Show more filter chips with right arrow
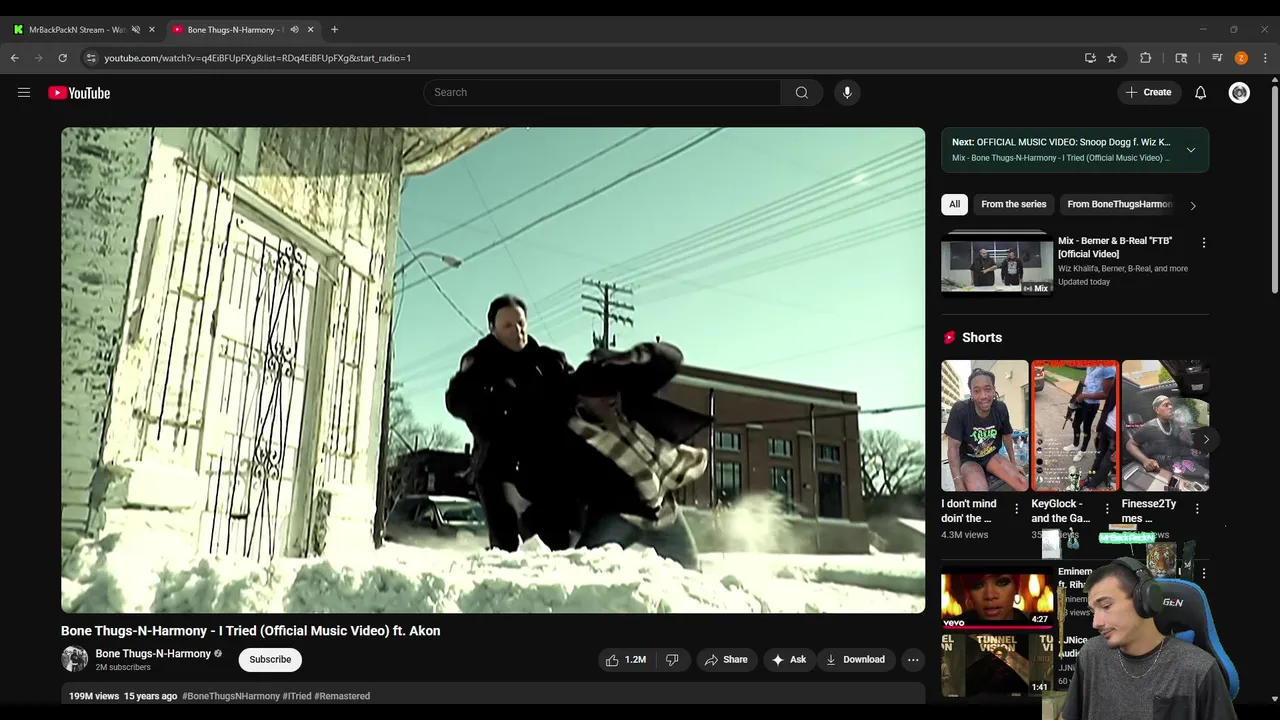 (1192, 205)
